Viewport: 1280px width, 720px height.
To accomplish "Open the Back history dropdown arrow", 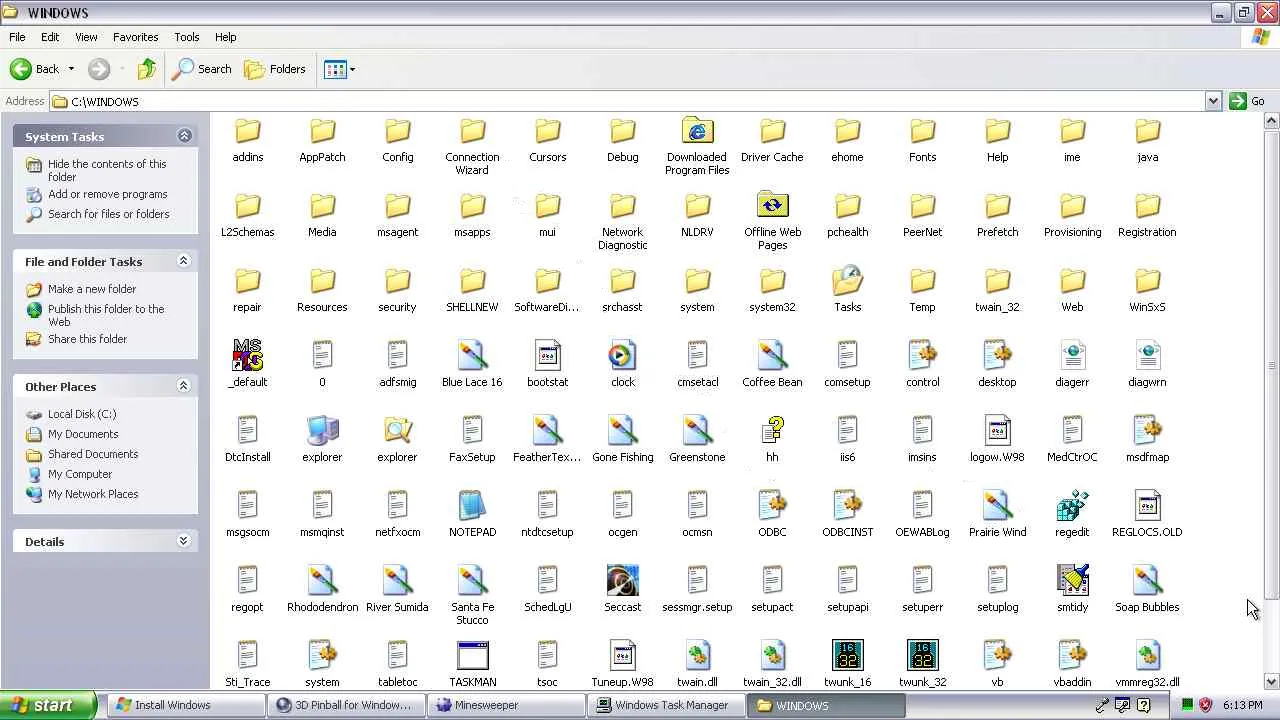I will [71, 69].
